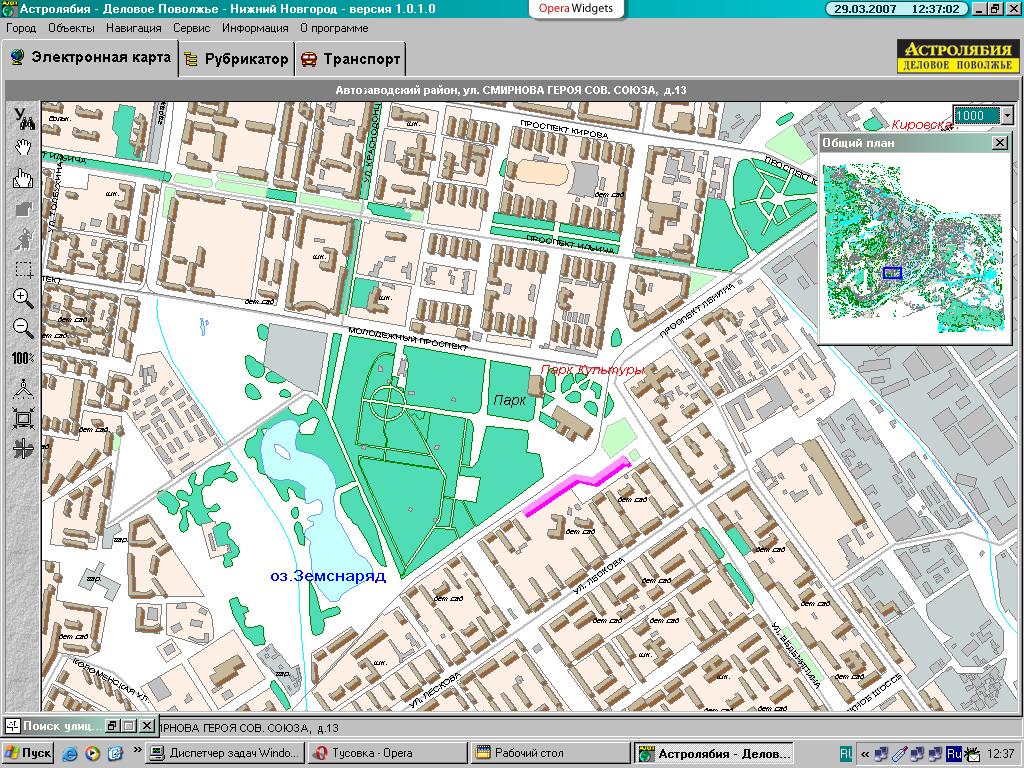Click the pink highlighted street segment
Screen dimensions: 1024x768
578,487
